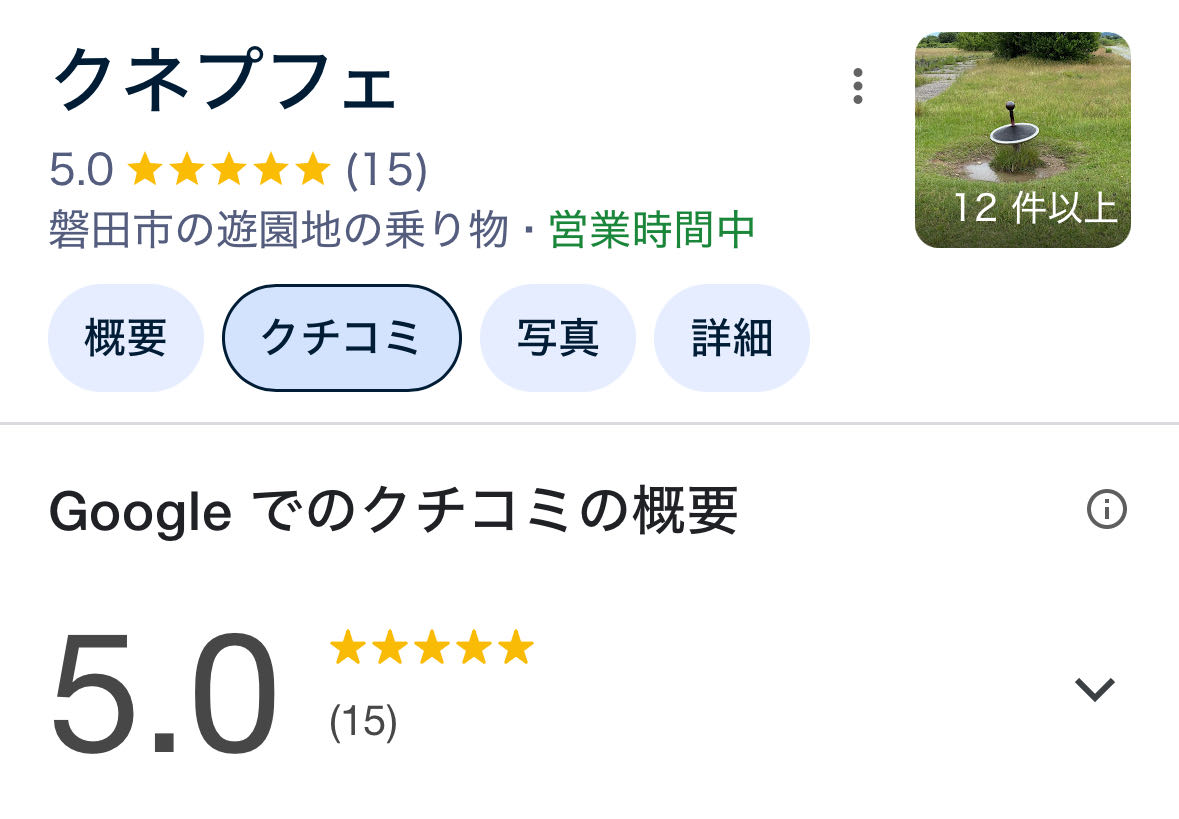Viewport: 1179px width, 819px height.
Task: Switch to the 概要 tab
Action: click(x=125, y=338)
